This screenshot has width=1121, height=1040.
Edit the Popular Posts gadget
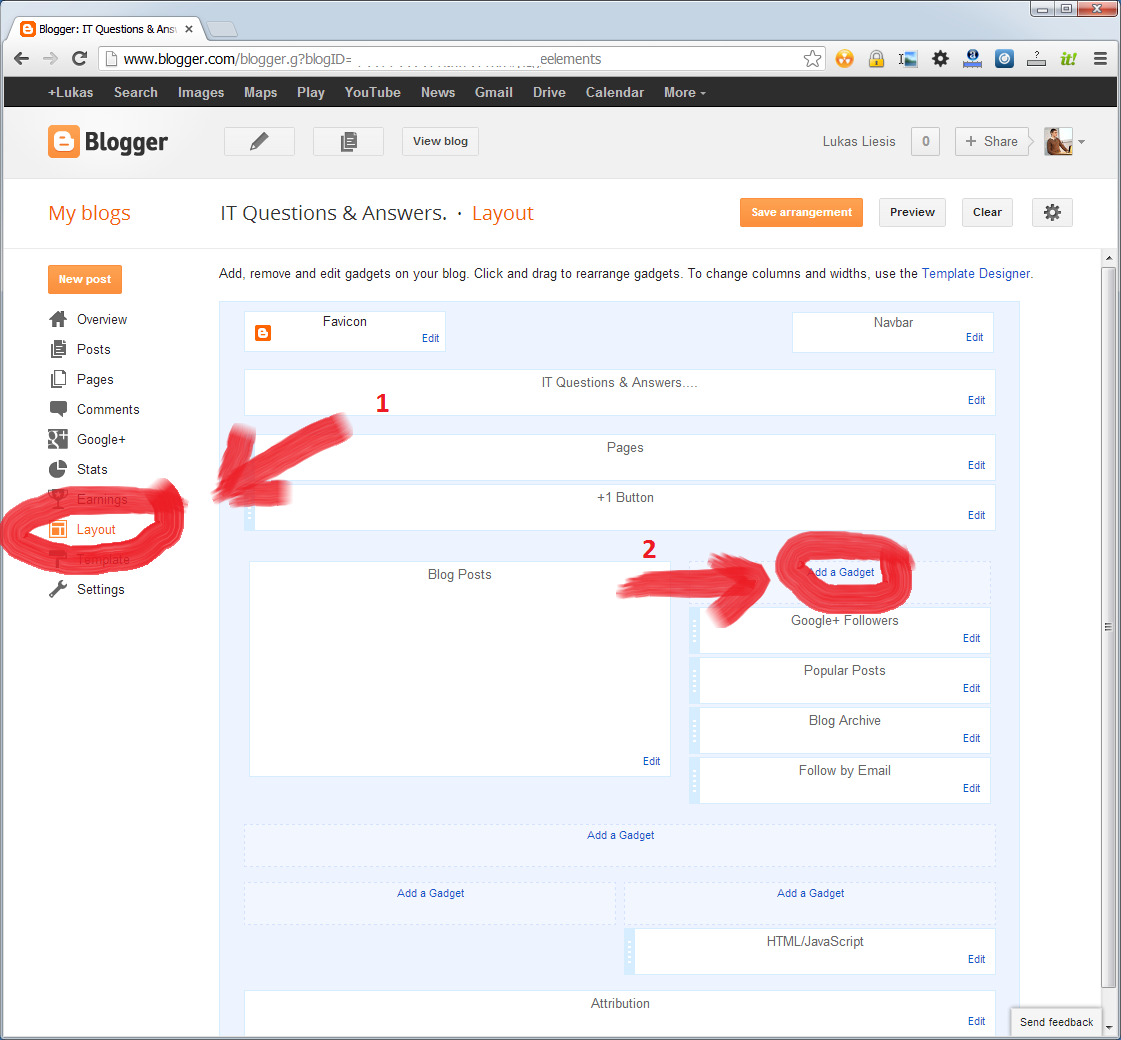coord(972,688)
